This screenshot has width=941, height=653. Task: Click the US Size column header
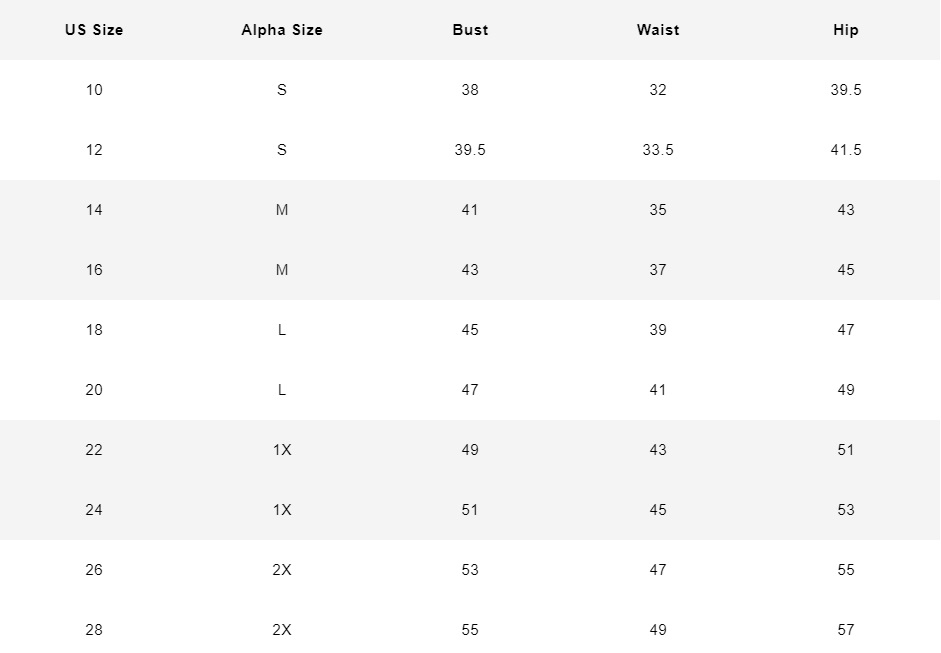[x=94, y=30]
